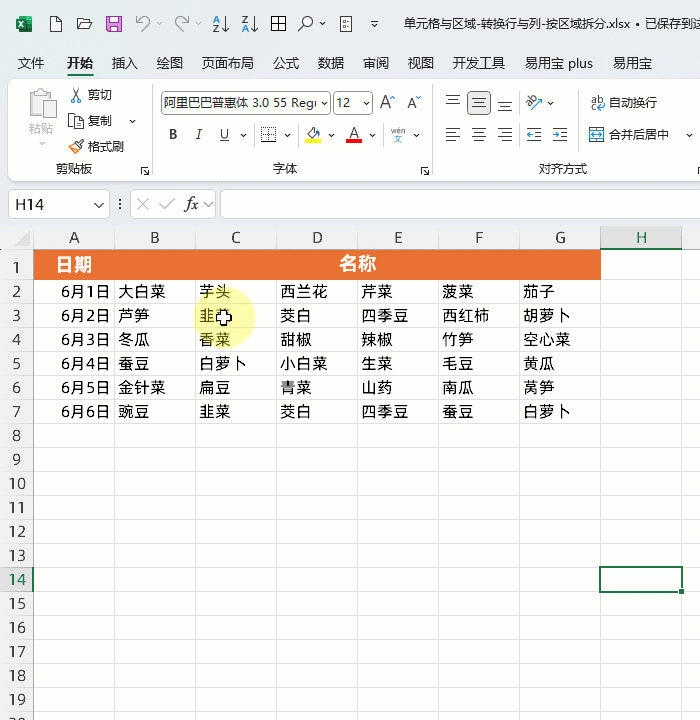The height and width of the screenshot is (720, 700).
Task: Apply yellow fill color
Action: tap(313, 135)
